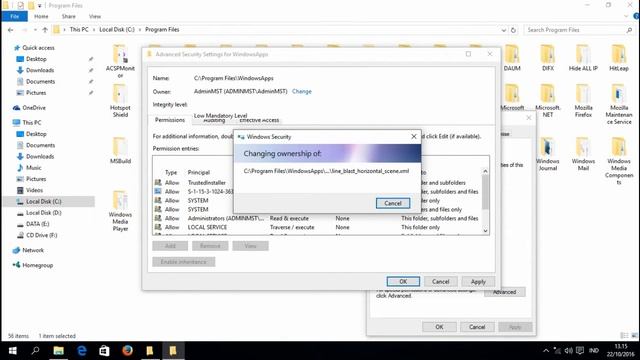
Task: Select the MSBuild folder
Action: click(120, 150)
